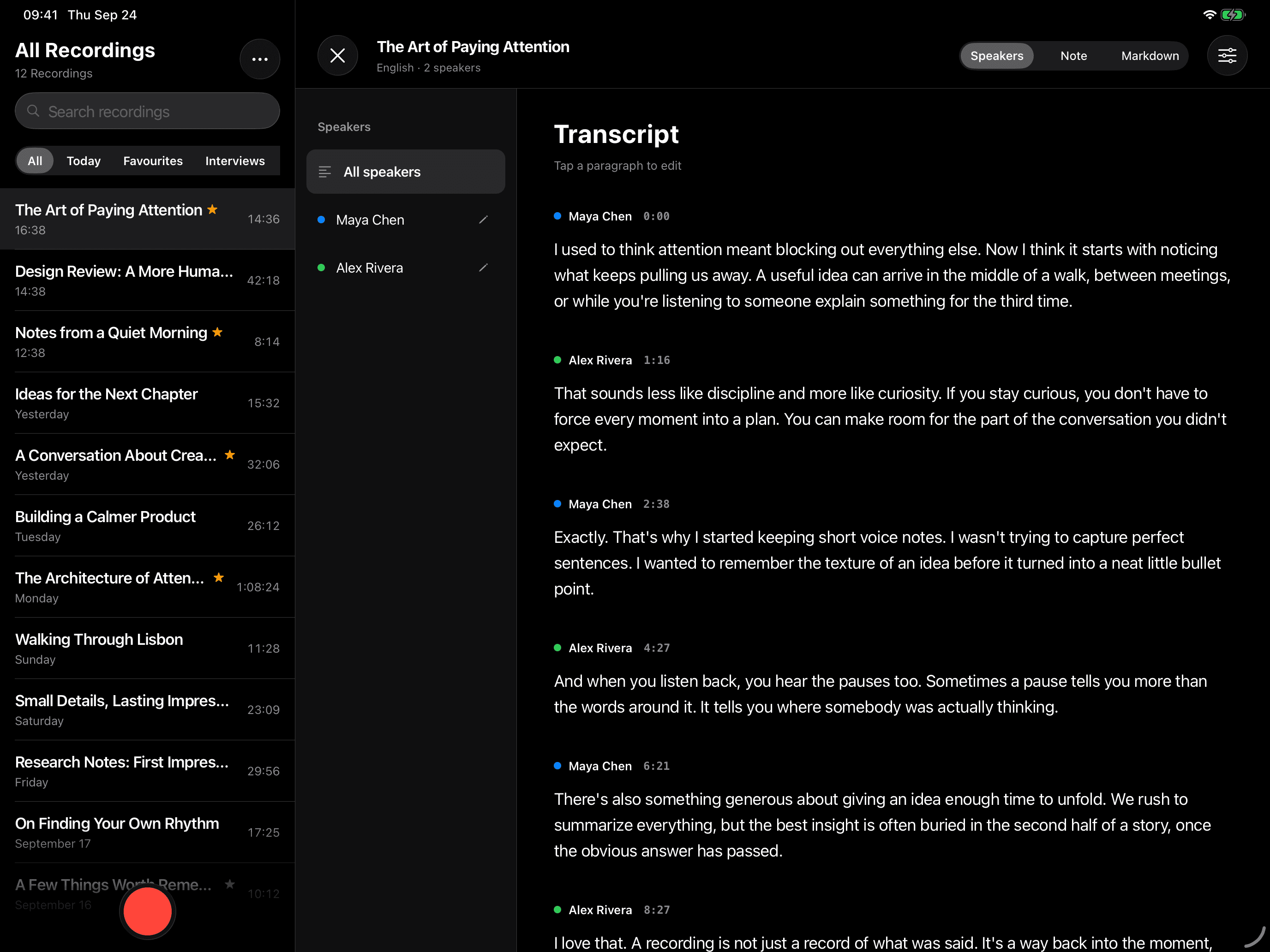
Task: Jump to Alex Rivera timestamp 1:16
Action: pos(657,360)
